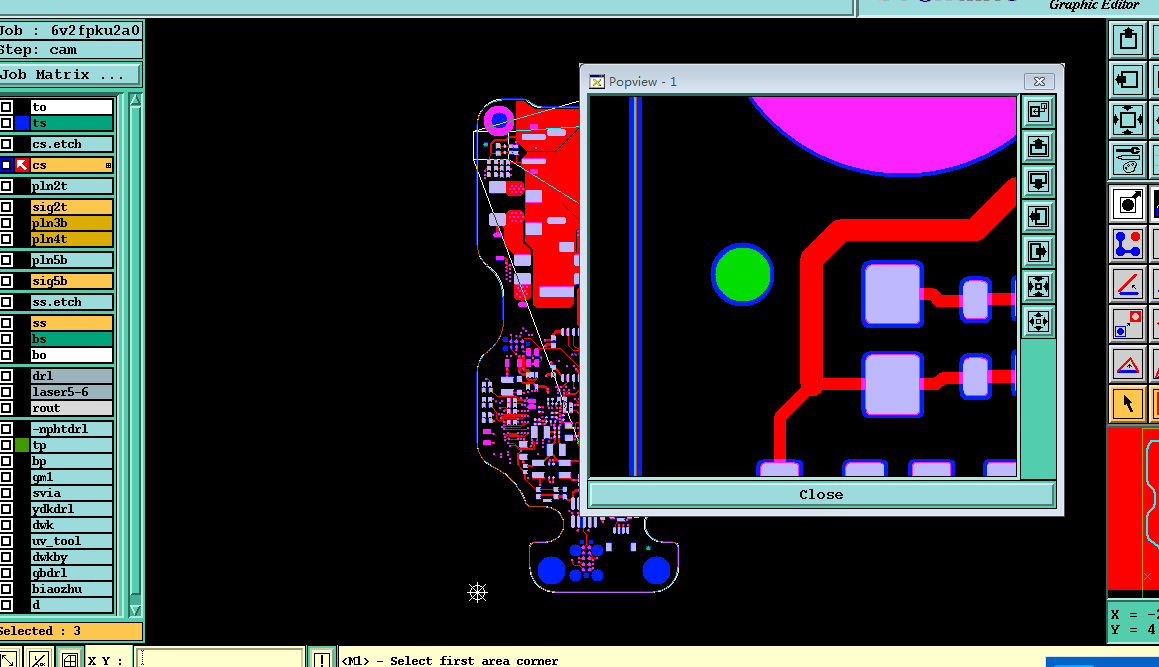Pan the main view left with arrow icon
The width and height of the screenshot is (1159, 667).
tap(1127, 79)
